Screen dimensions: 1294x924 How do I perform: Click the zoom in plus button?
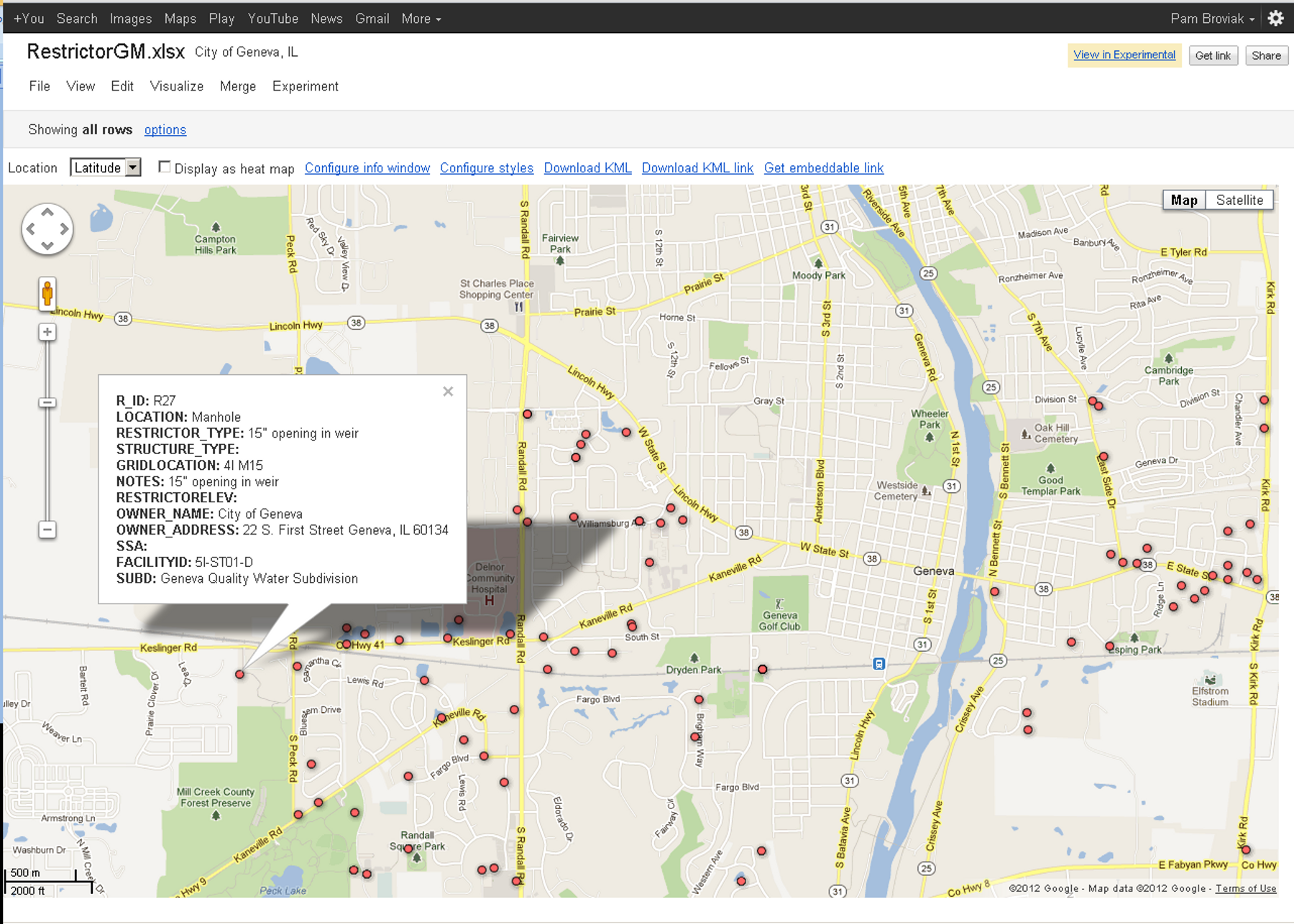point(47,332)
